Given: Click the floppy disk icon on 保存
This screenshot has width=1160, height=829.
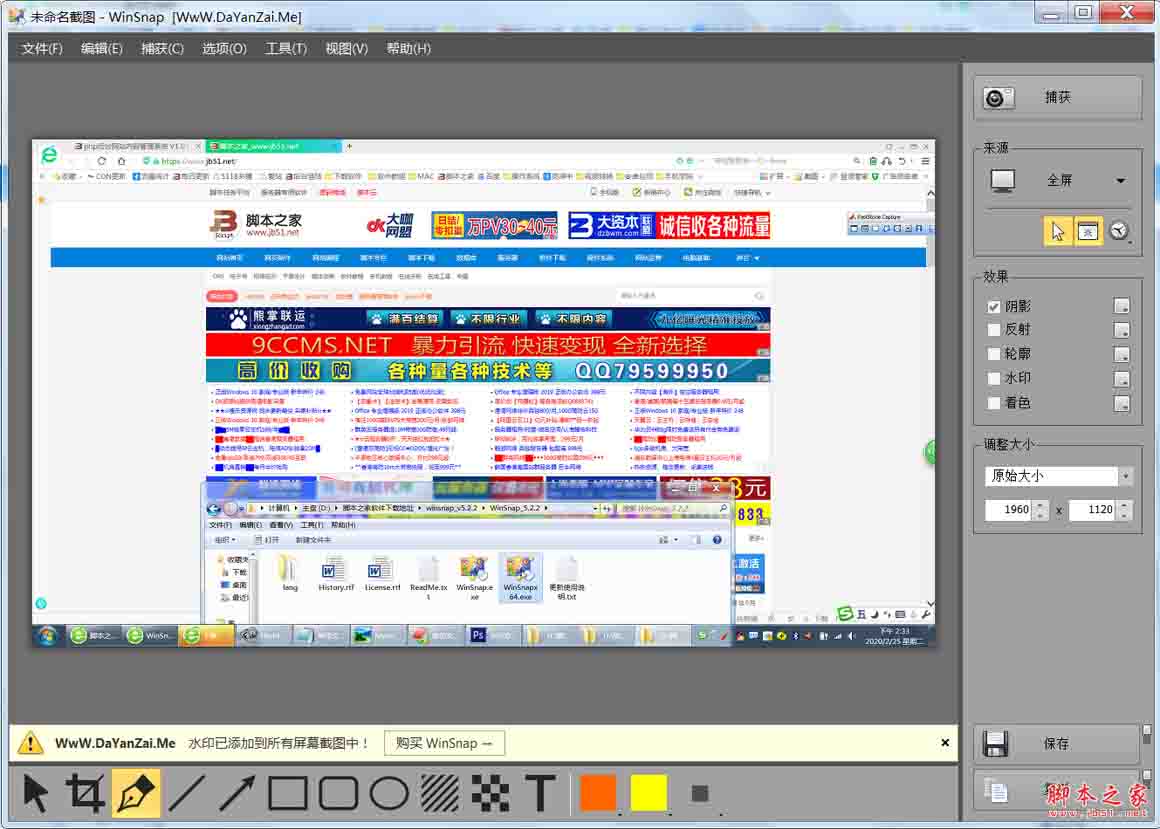Looking at the screenshot, I should pyautogui.click(x=996, y=743).
